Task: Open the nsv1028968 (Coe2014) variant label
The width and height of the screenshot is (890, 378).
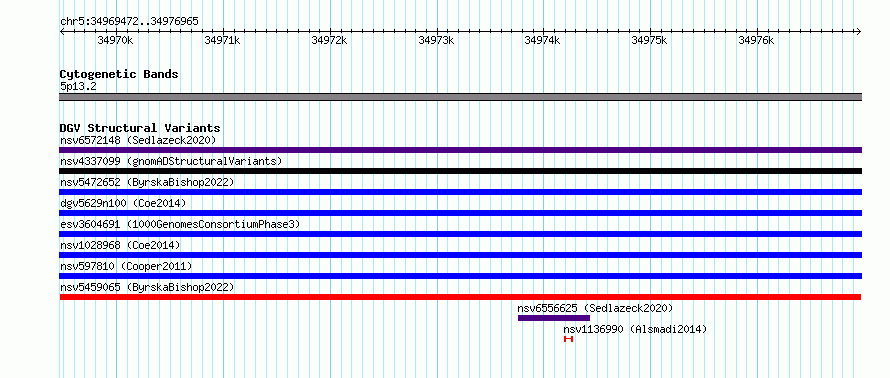Action: [x=120, y=245]
